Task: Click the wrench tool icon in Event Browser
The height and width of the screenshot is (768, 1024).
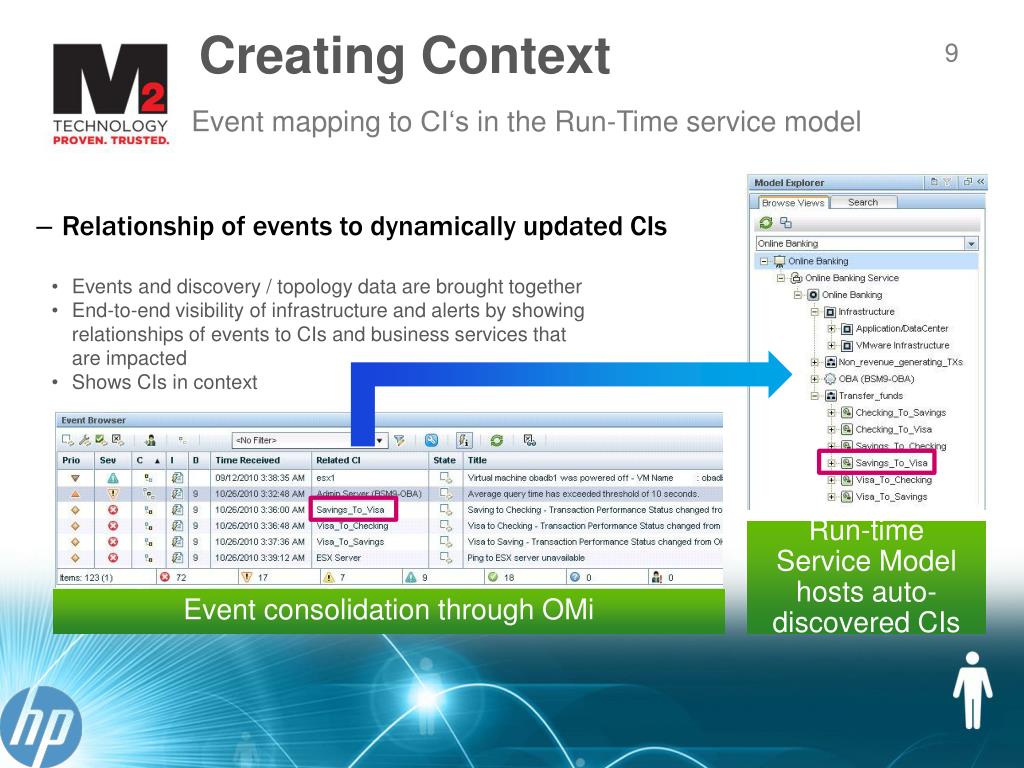Action: pyautogui.click(x=85, y=440)
